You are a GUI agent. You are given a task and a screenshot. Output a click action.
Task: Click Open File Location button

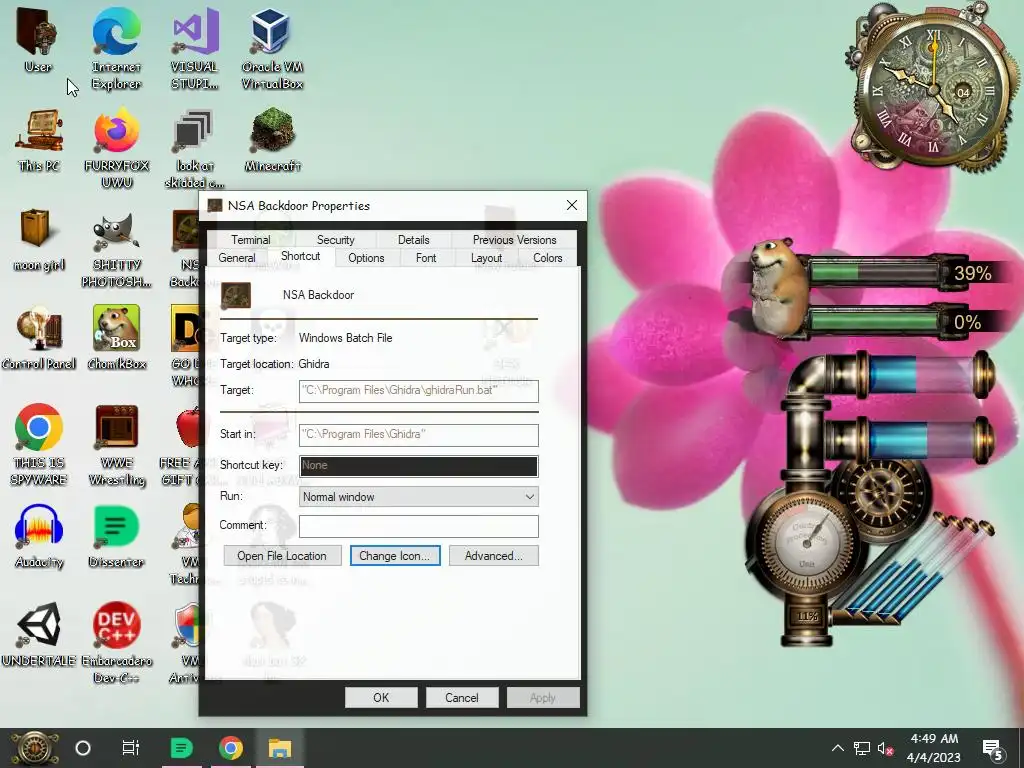(x=282, y=556)
